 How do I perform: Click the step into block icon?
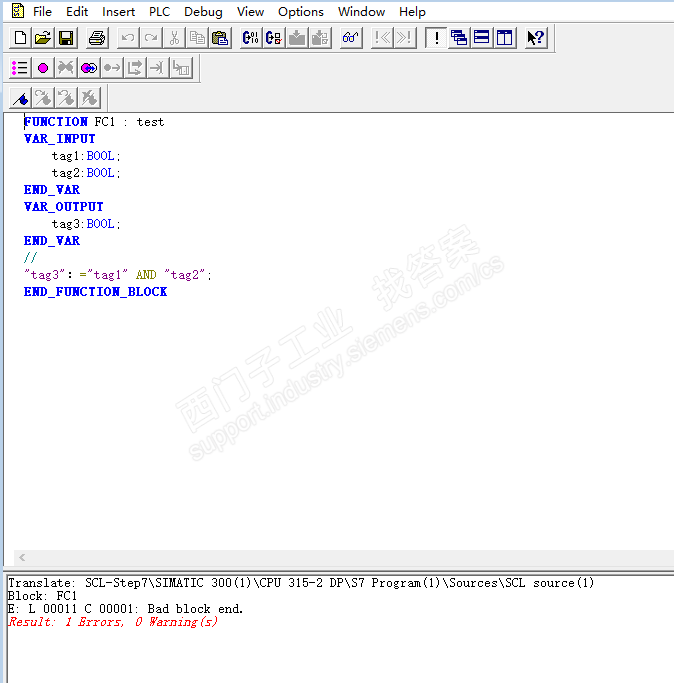click(x=181, y=68)
